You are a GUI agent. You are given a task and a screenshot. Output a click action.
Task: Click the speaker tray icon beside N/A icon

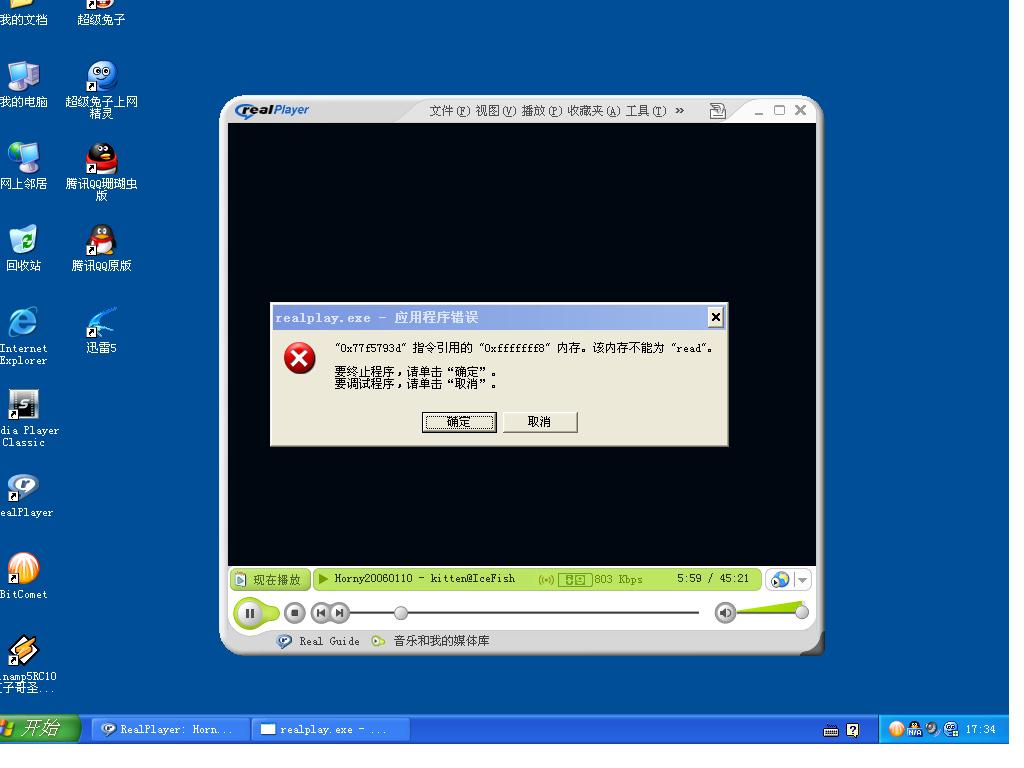click(x=933, y=728)
